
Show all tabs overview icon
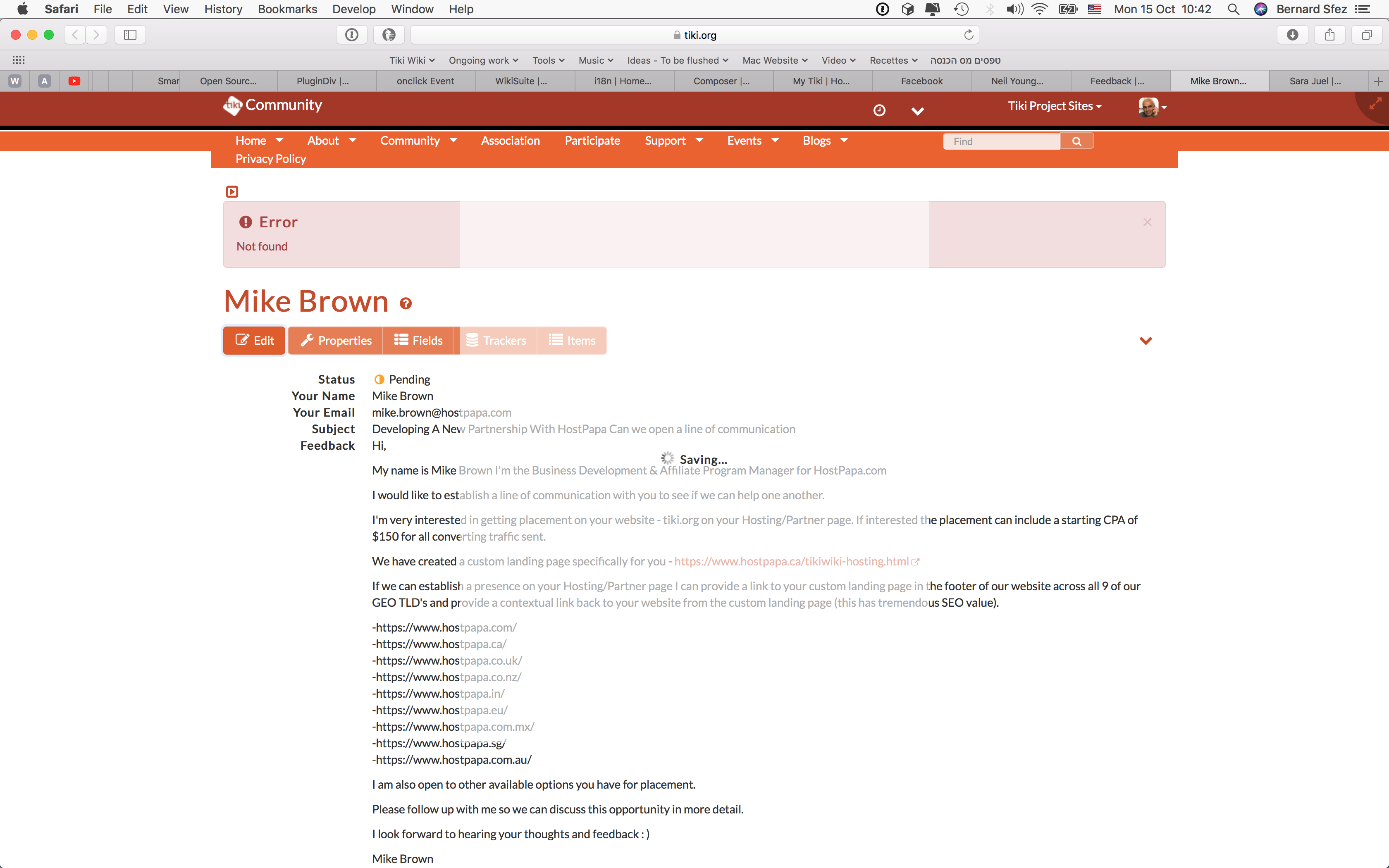pyautogui.click(x=1367, y=35)
